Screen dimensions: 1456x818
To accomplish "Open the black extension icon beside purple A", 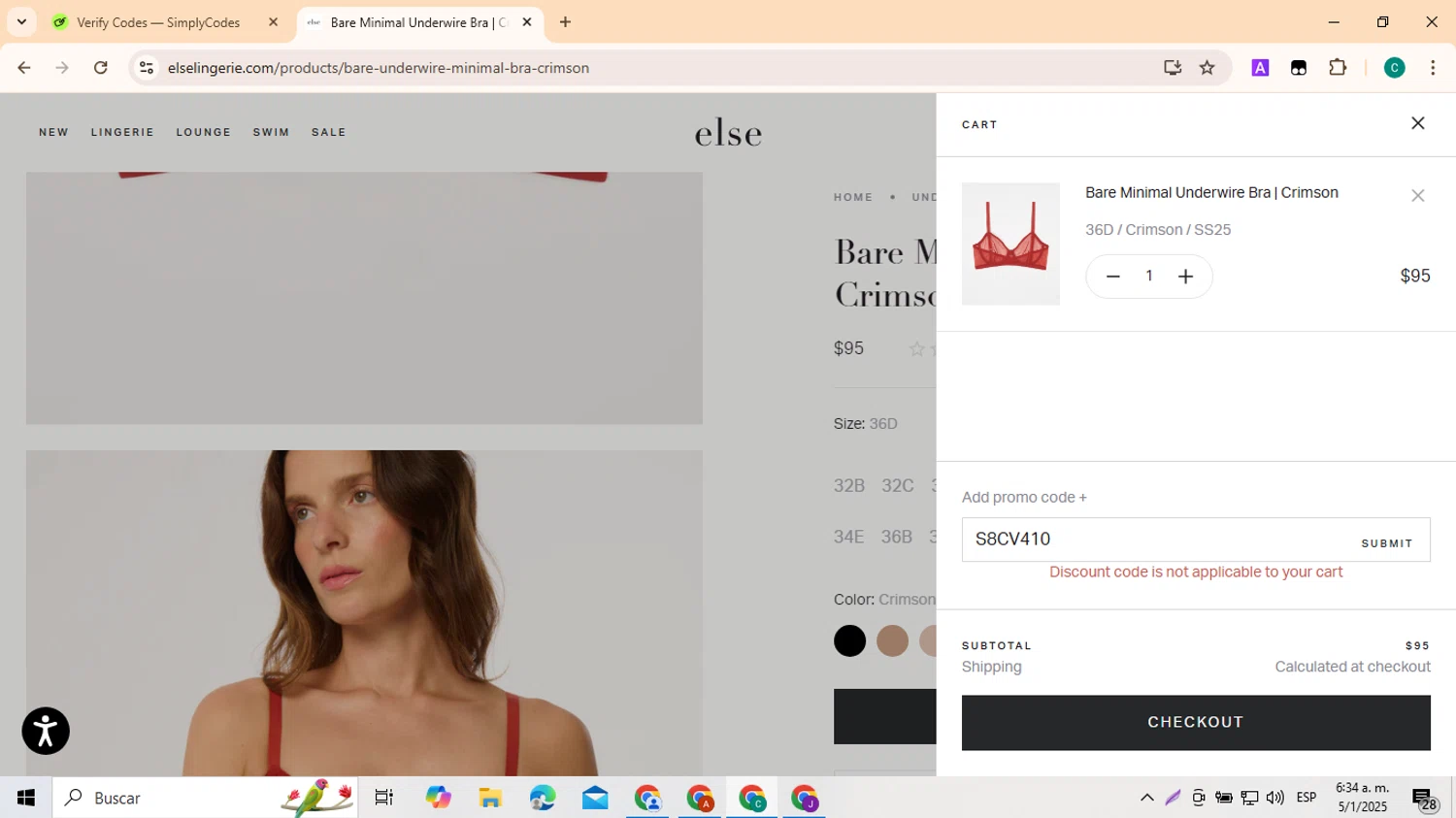I will pos(1299,68).
